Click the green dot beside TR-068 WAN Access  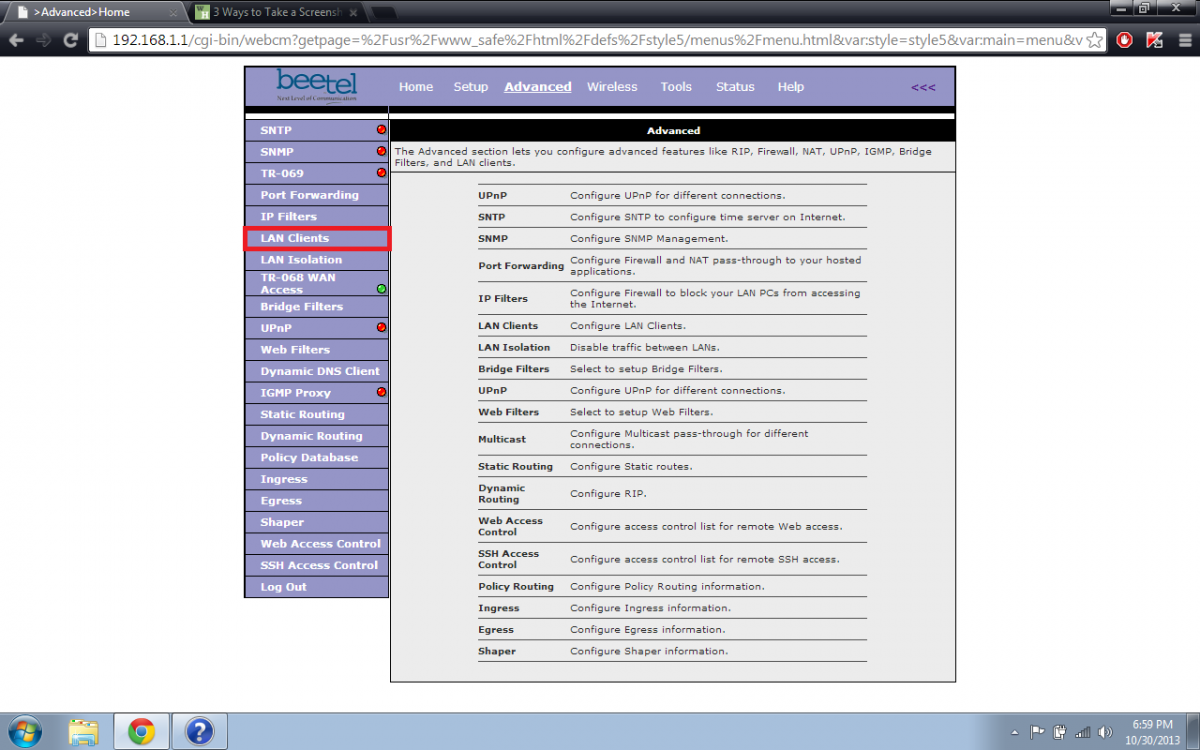point(381,289)
